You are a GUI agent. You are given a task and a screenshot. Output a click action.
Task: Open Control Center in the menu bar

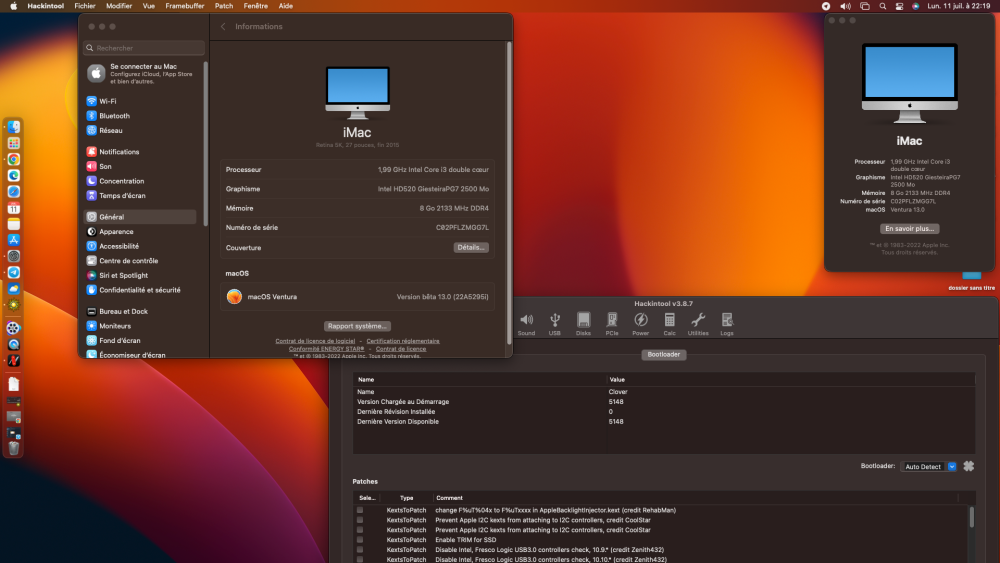(x=899, y=6)
